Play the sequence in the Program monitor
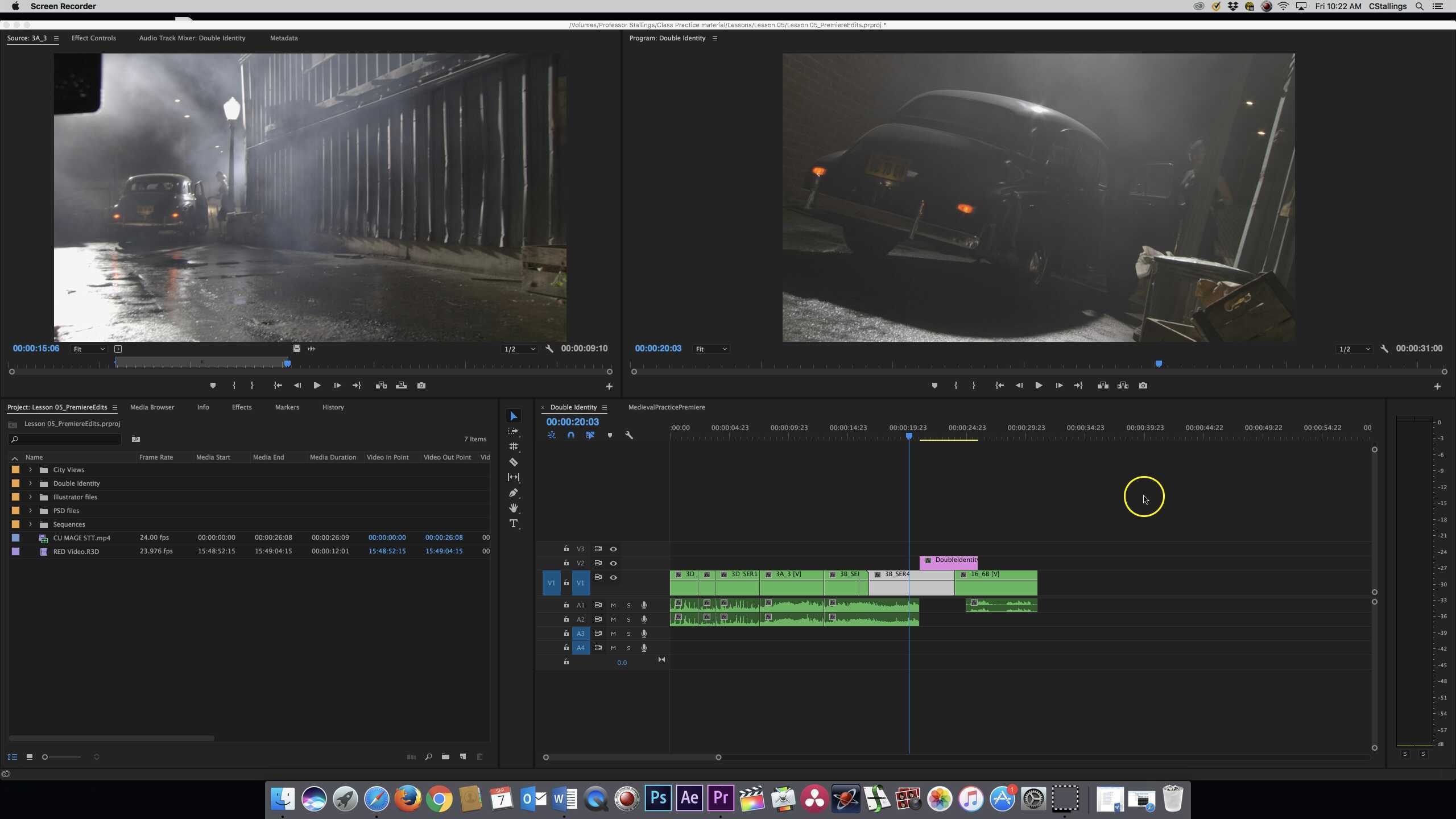The width and height of the screenshot is (1456, 819). click(x=1039, y=385)
